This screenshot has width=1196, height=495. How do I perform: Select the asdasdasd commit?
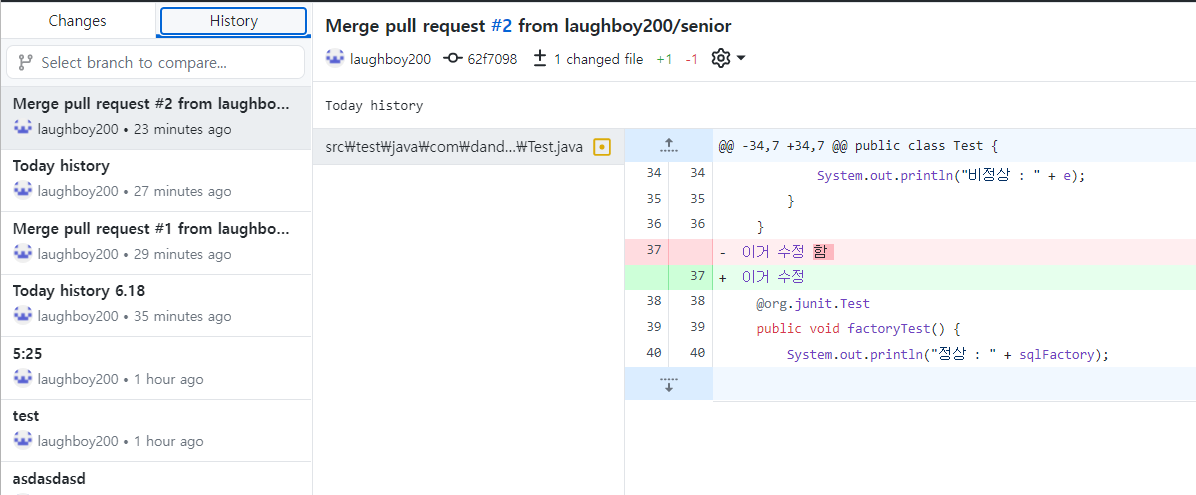156,479
